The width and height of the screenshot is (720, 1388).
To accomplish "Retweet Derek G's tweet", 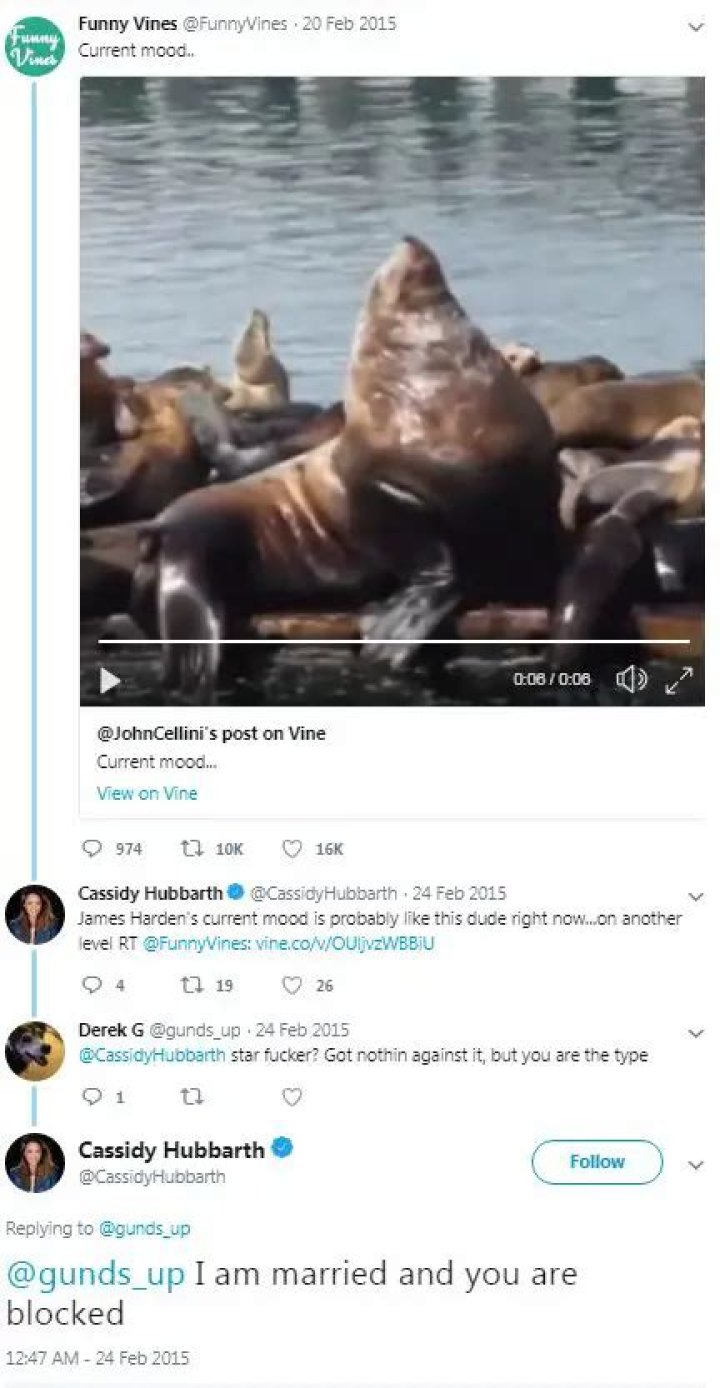I will tap(187, 1097).
